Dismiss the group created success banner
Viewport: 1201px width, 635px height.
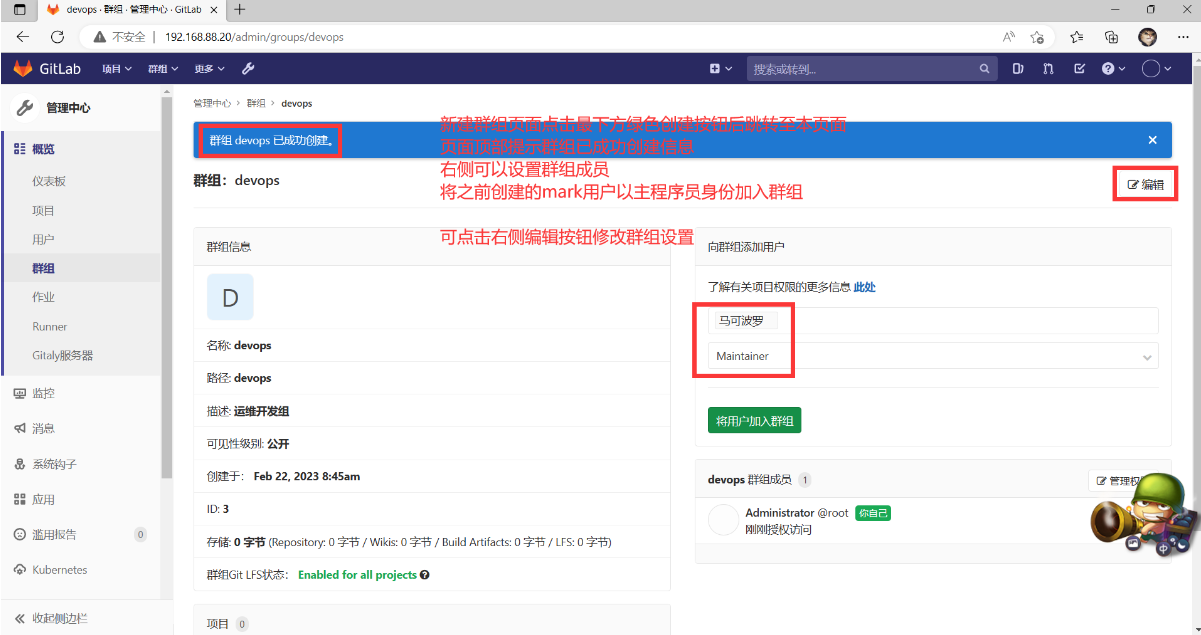coord(1152,140)
